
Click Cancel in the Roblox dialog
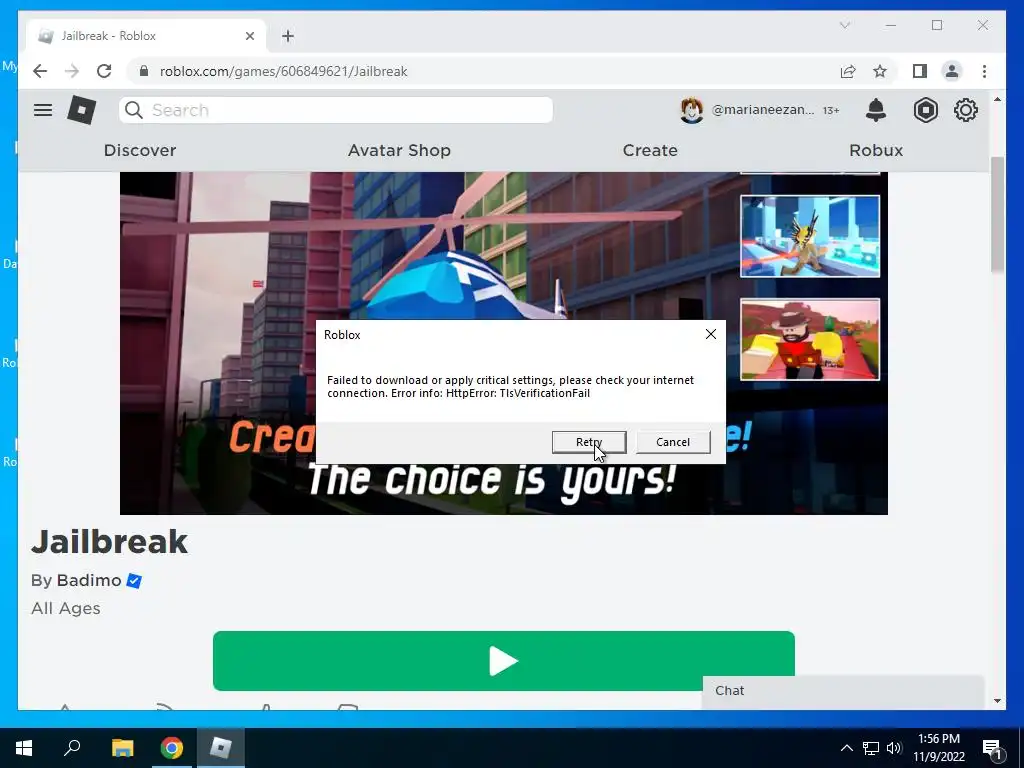[x=673, y=442]
